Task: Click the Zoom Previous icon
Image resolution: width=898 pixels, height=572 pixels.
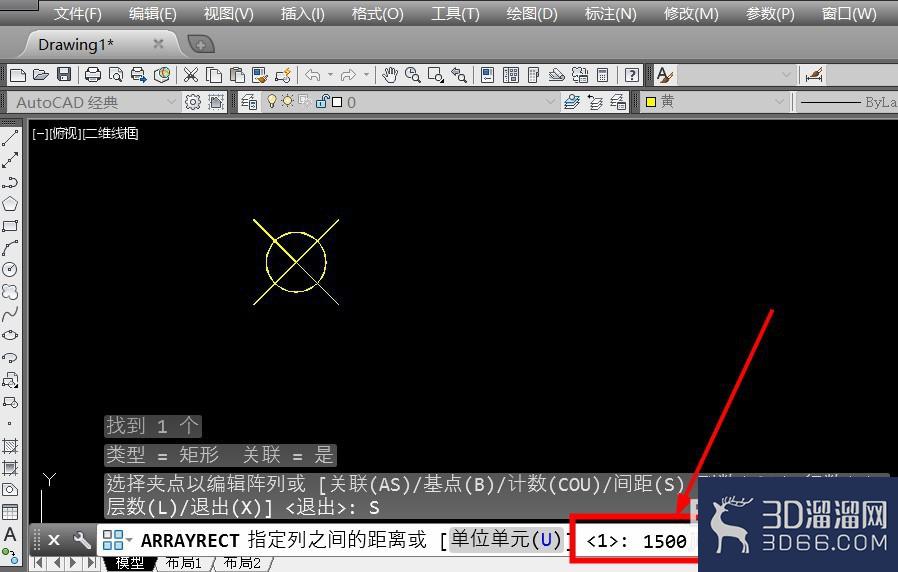Action: pyautogui.click(x=459, y=75)
